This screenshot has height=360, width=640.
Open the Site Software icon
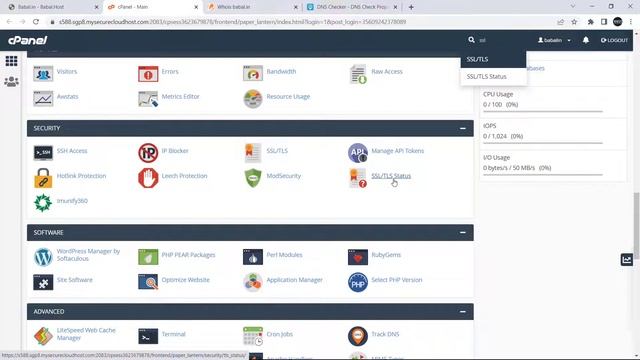pyautogui.click(x=43, y=282)
